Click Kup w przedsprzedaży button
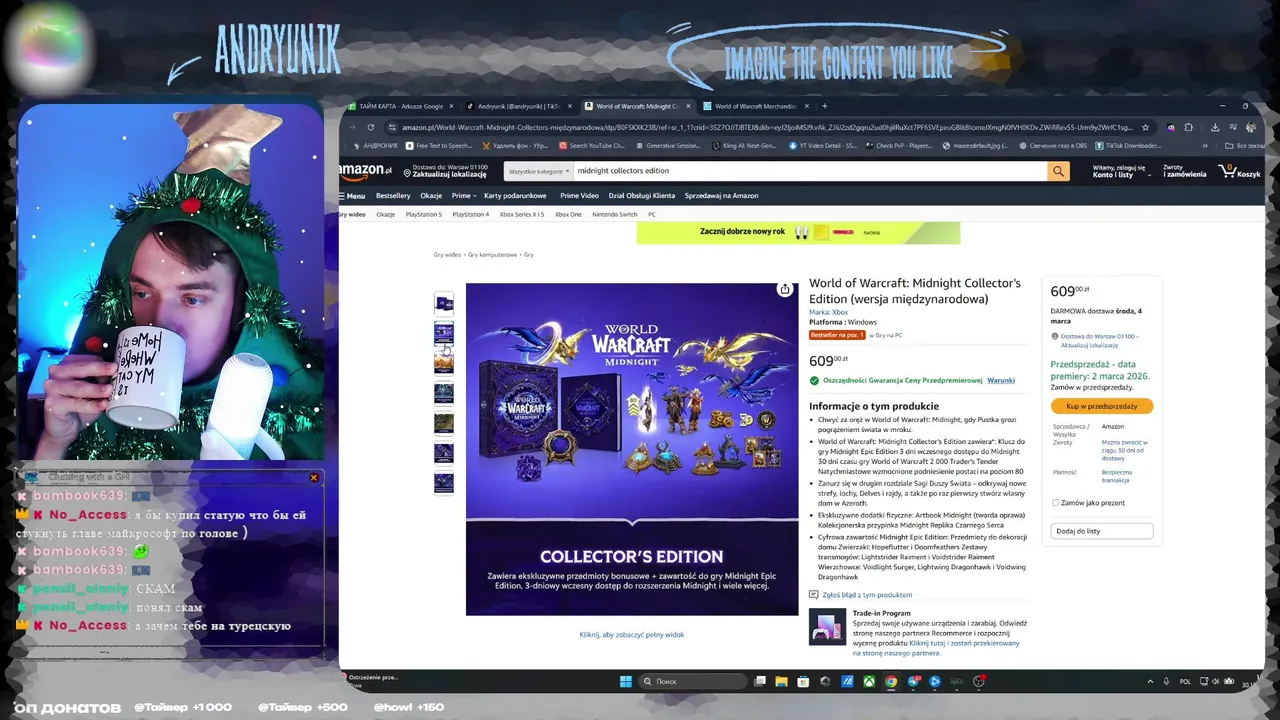This screenshot has height=720, width=1280. (1102, 406)
